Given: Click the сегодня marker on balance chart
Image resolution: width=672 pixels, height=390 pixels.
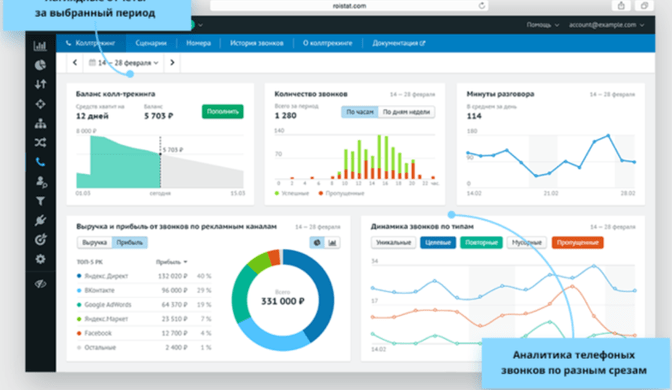Looking at the screenshot, I should click(x=160, y=193).
